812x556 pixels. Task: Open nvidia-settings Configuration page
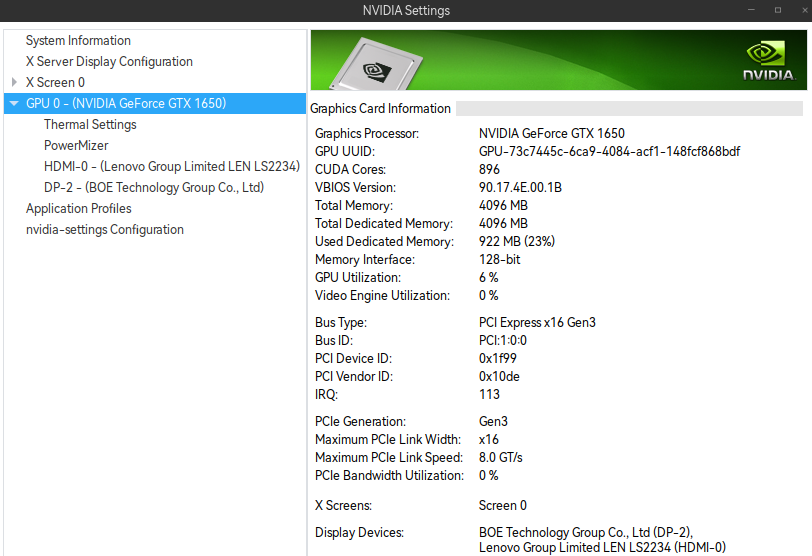point(104,230)
